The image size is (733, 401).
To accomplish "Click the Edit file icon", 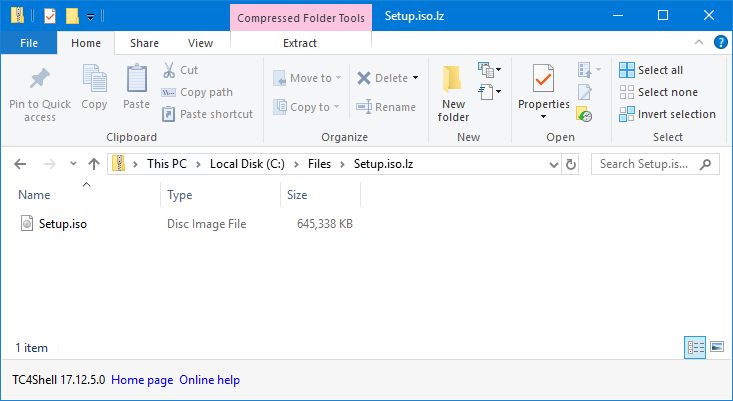I will click(584, 92).
